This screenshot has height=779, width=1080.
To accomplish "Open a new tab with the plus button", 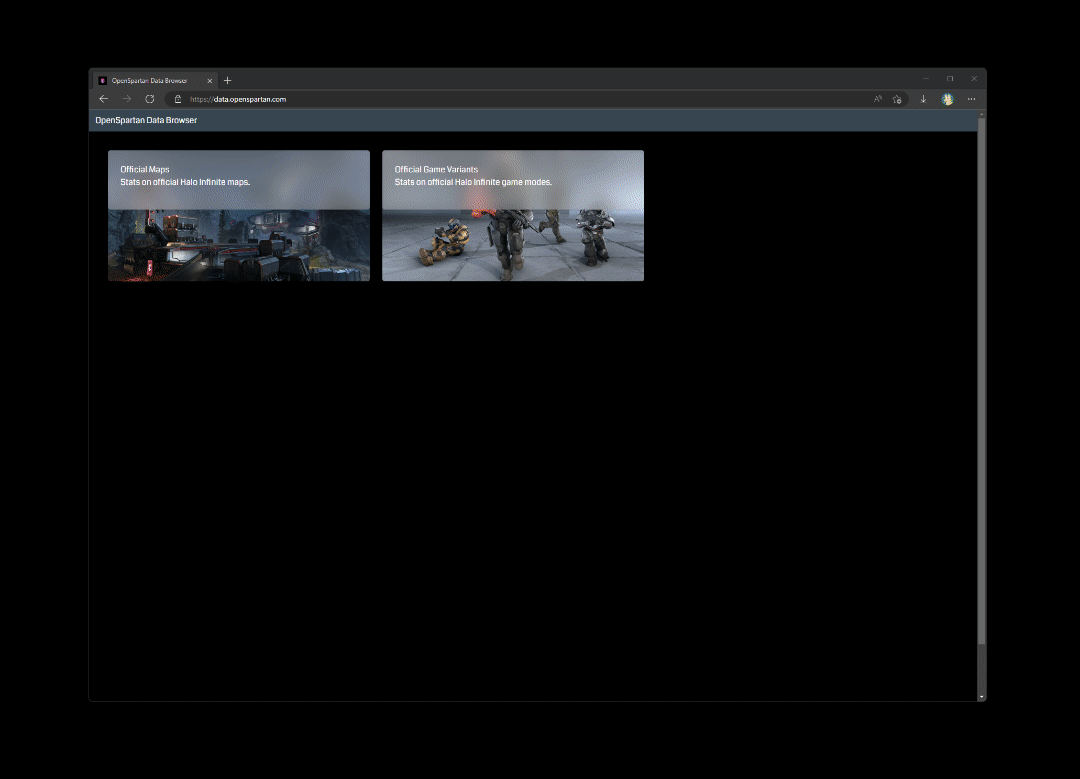I will pyautogui.click(x=227, y=81).
